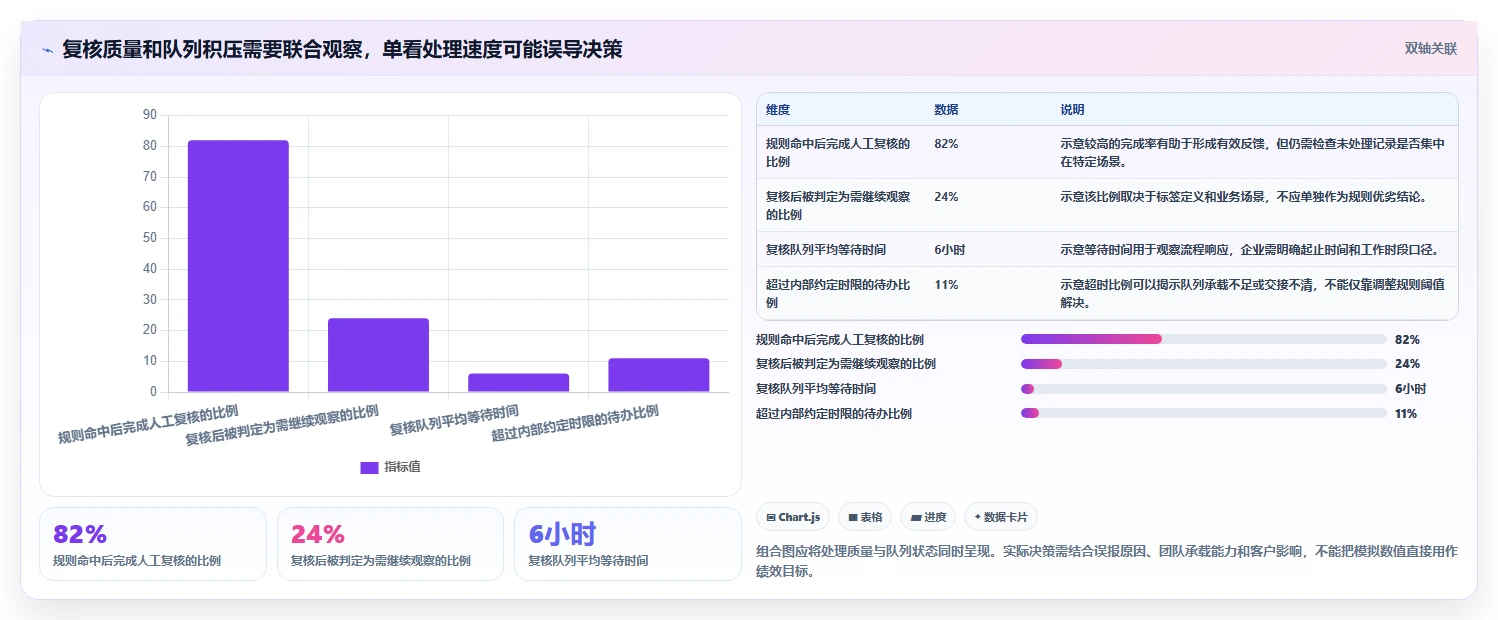Select the 表格 tag chip
This screenshot has height=620, width=1498.
coord(865,517)
